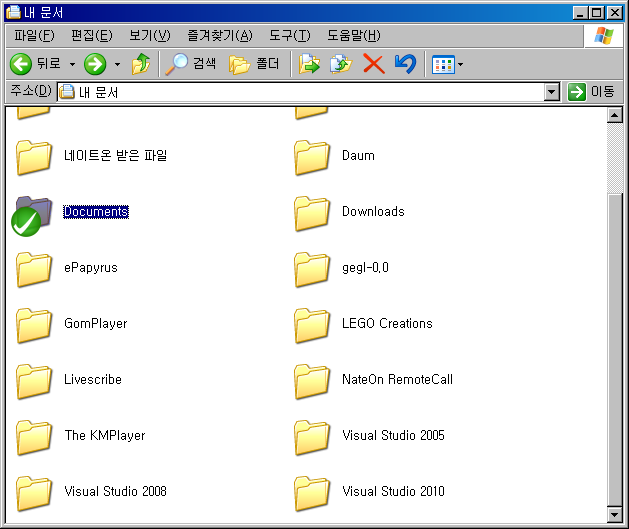The width and height of the screenshot is (629, 529).
Task: Select the gegl-0.0 folder icon
Action: pyautogui.click(x=312, y=269)
